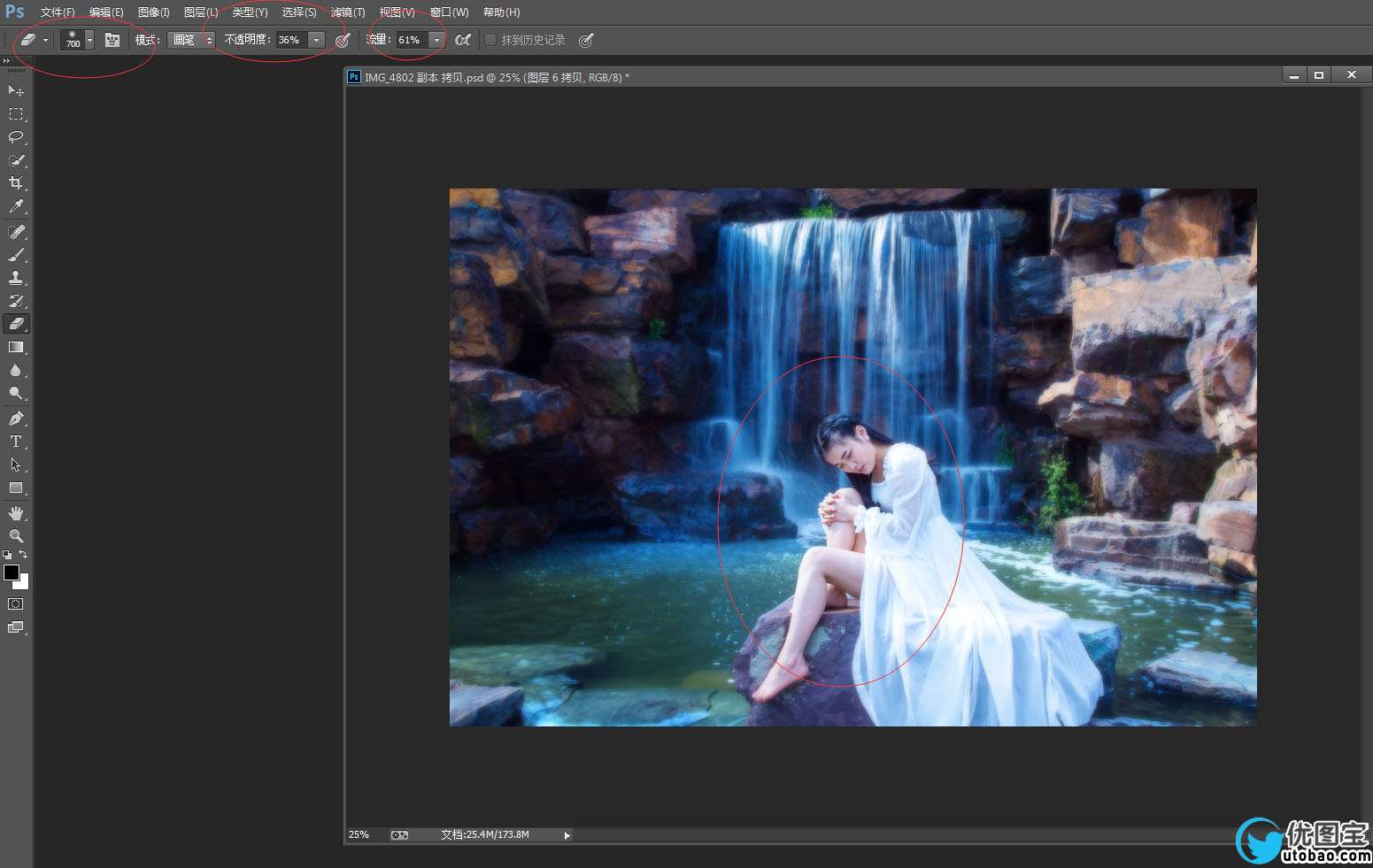The height and width of the screenshot is (868, 1373).
Task: Select the Clone Stamp tool
Action: tap(16, 278)
